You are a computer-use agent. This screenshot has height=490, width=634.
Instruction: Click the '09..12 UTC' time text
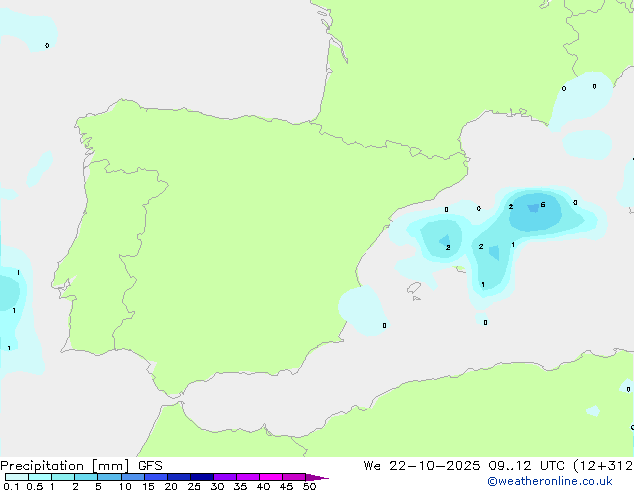point(526,466)
